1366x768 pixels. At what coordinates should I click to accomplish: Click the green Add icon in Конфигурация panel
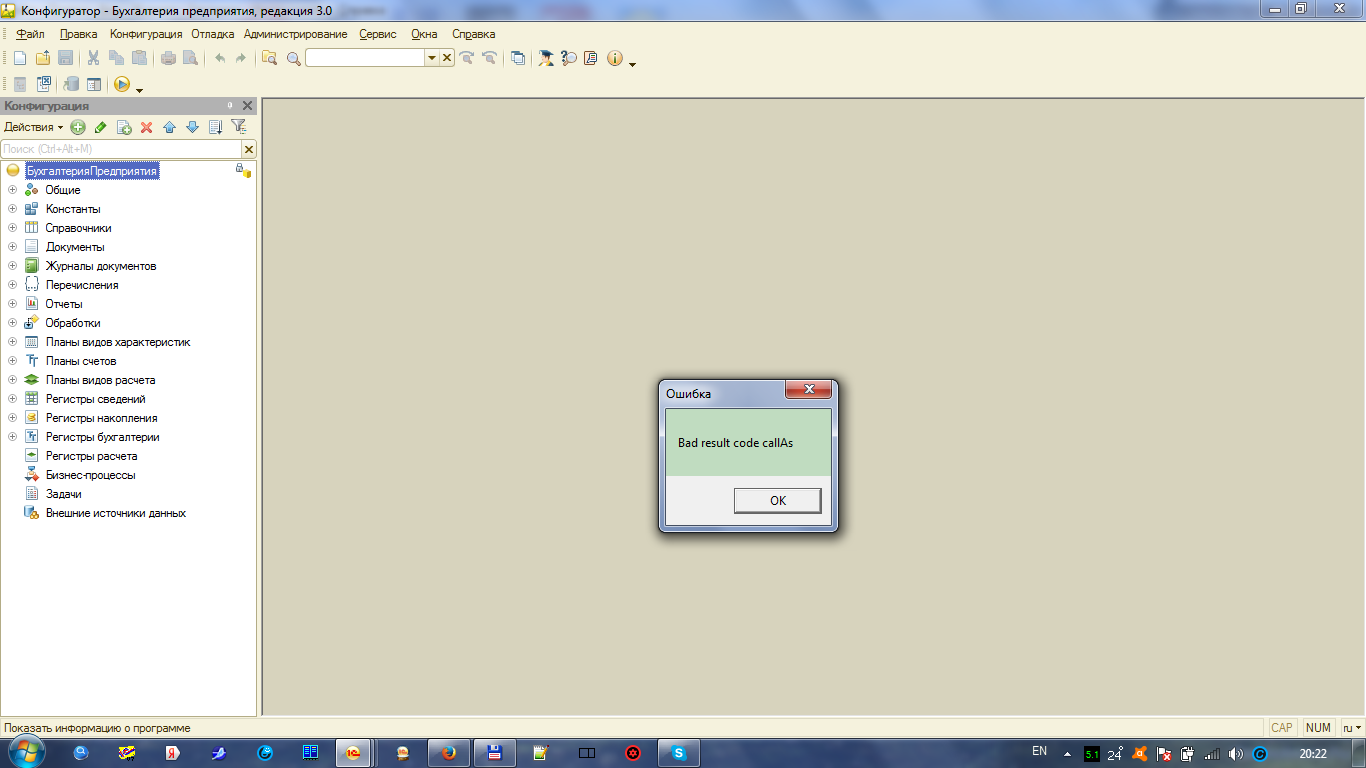[x=78, y=127]
